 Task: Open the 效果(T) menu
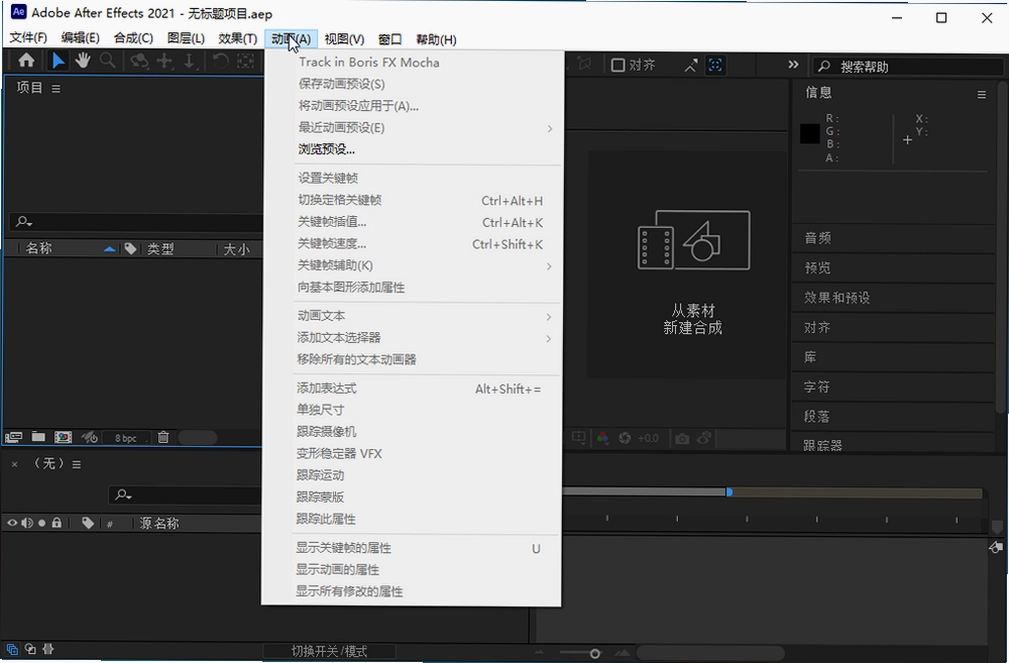(237, 39)
